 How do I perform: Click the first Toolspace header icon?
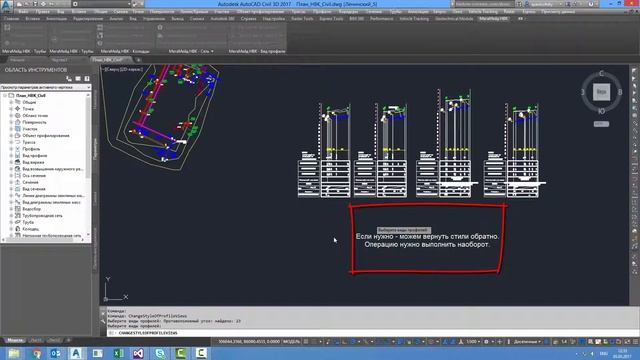pyautogui.click(x=69, y=78)
